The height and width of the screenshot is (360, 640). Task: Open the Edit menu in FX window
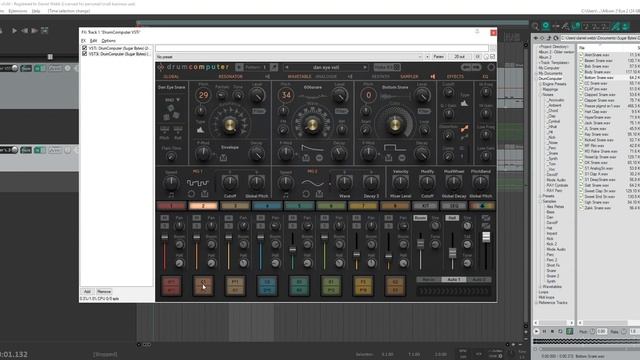(x=93, y=41)
